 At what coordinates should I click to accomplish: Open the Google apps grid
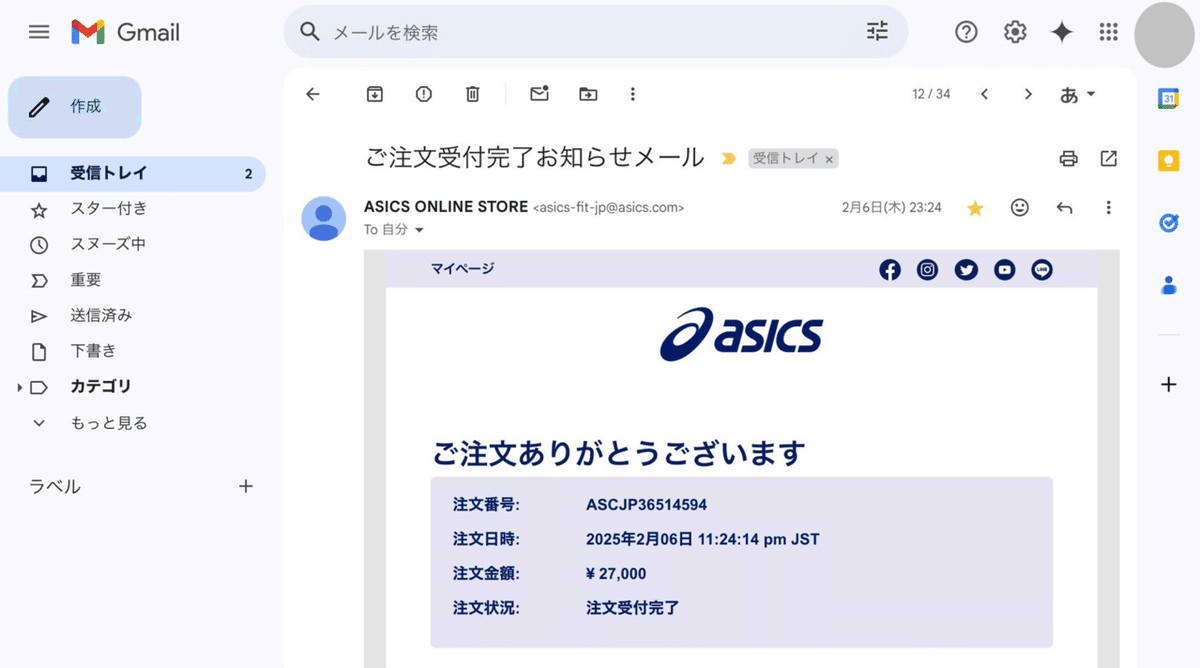pos(1108,32)
